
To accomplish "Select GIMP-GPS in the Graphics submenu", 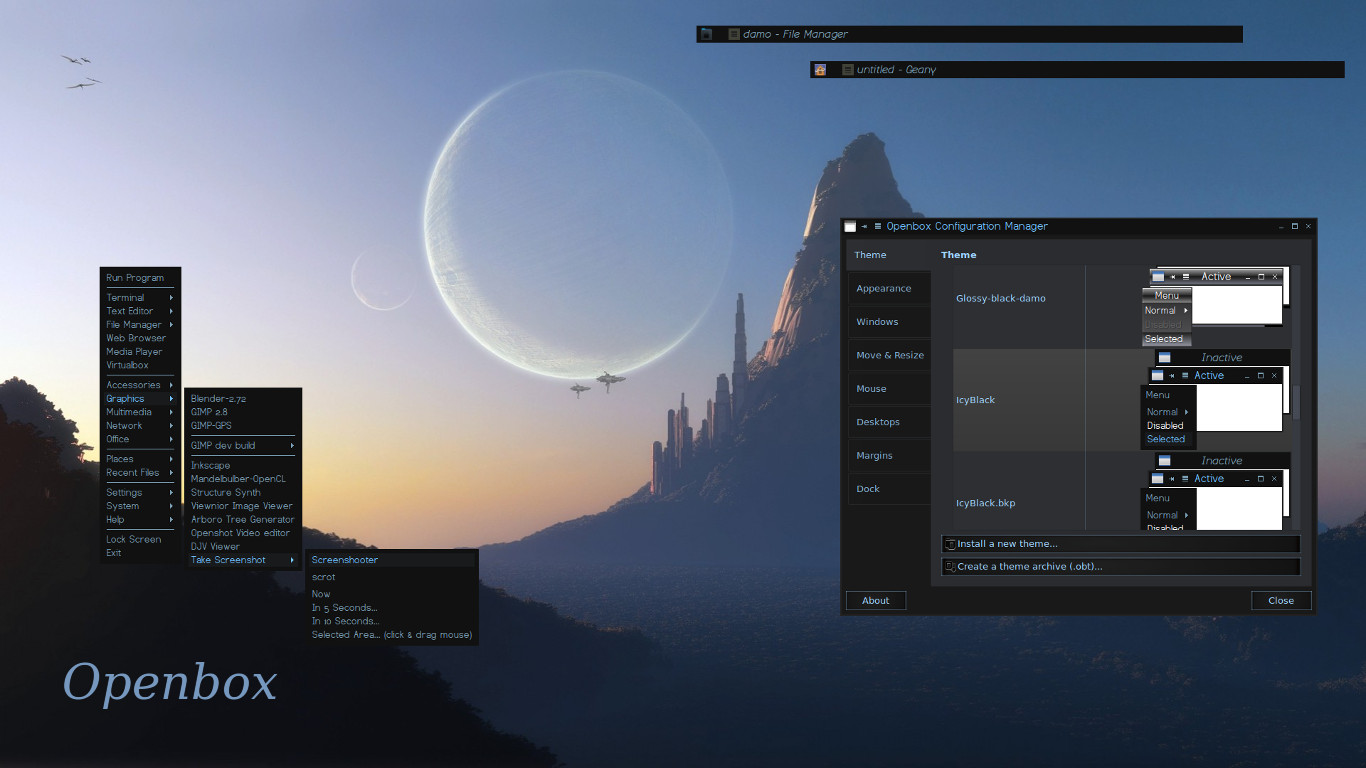I will [x=243, y=426].
